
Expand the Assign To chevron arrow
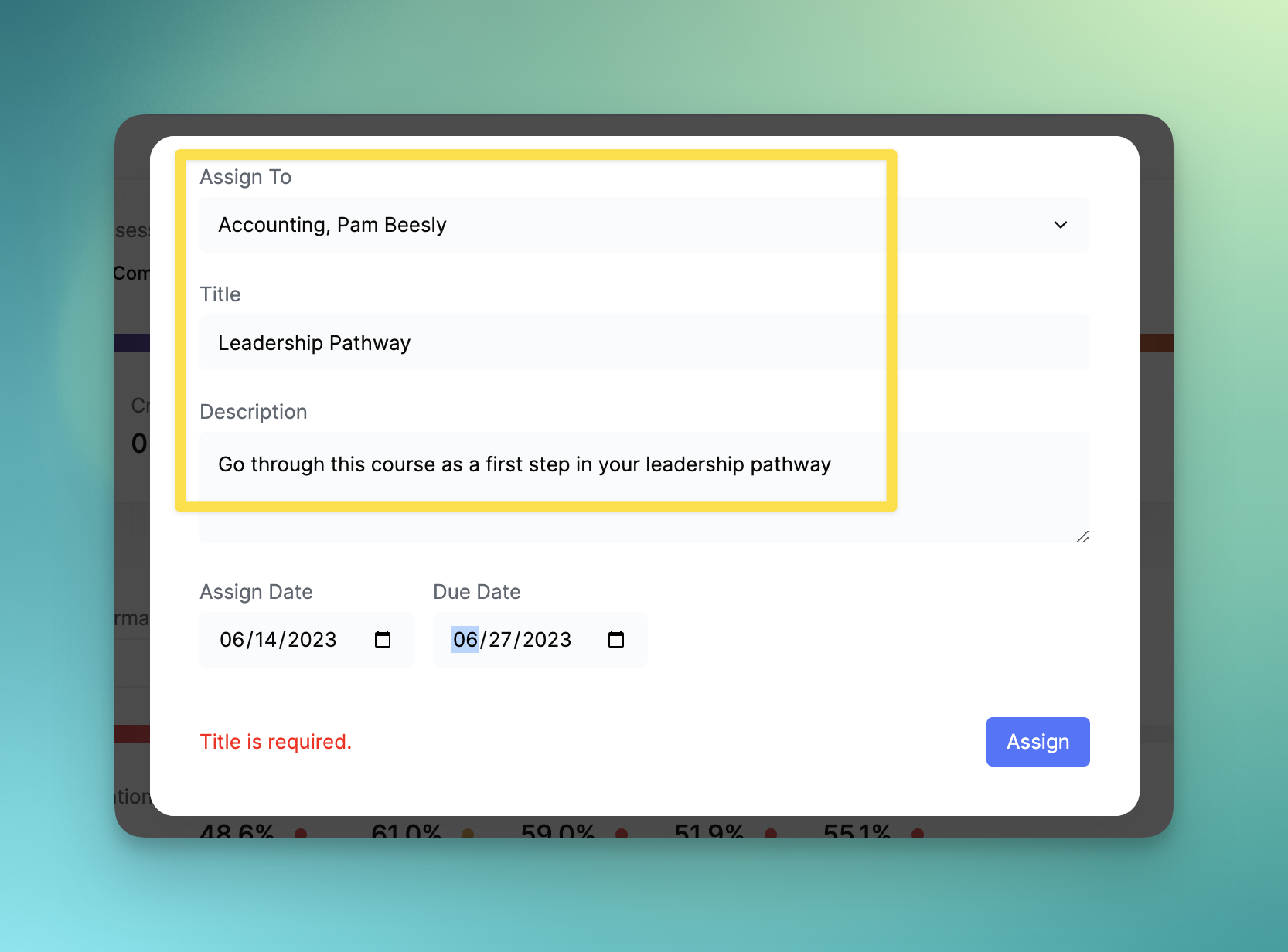[x=1060, y=225]
